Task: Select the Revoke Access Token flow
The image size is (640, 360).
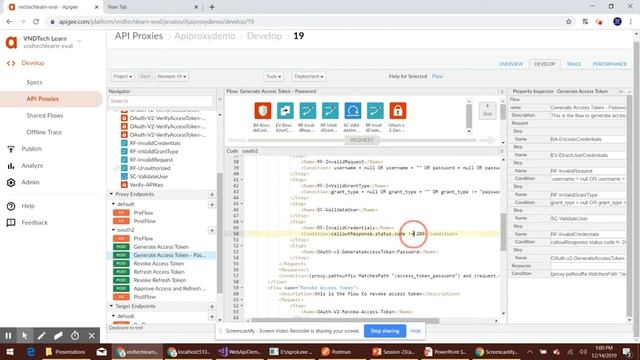Action: coord(159,264)
